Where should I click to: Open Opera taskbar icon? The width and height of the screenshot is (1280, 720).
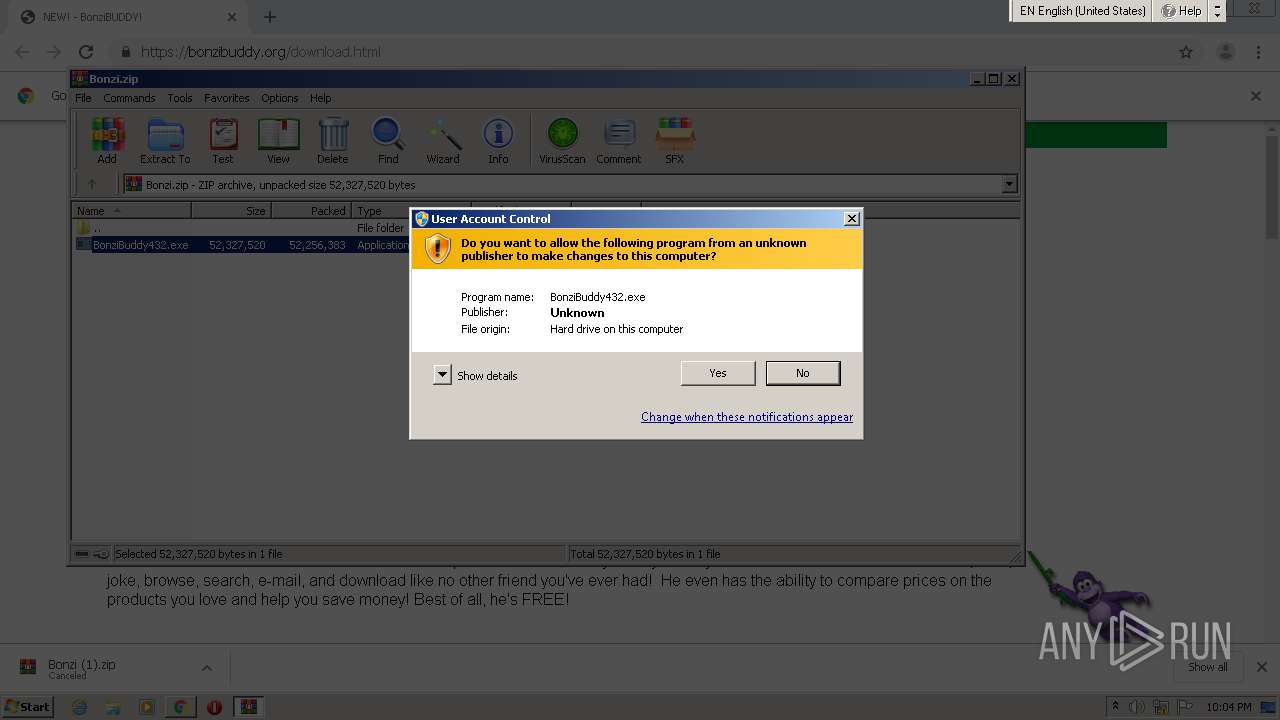coord(214,707)
